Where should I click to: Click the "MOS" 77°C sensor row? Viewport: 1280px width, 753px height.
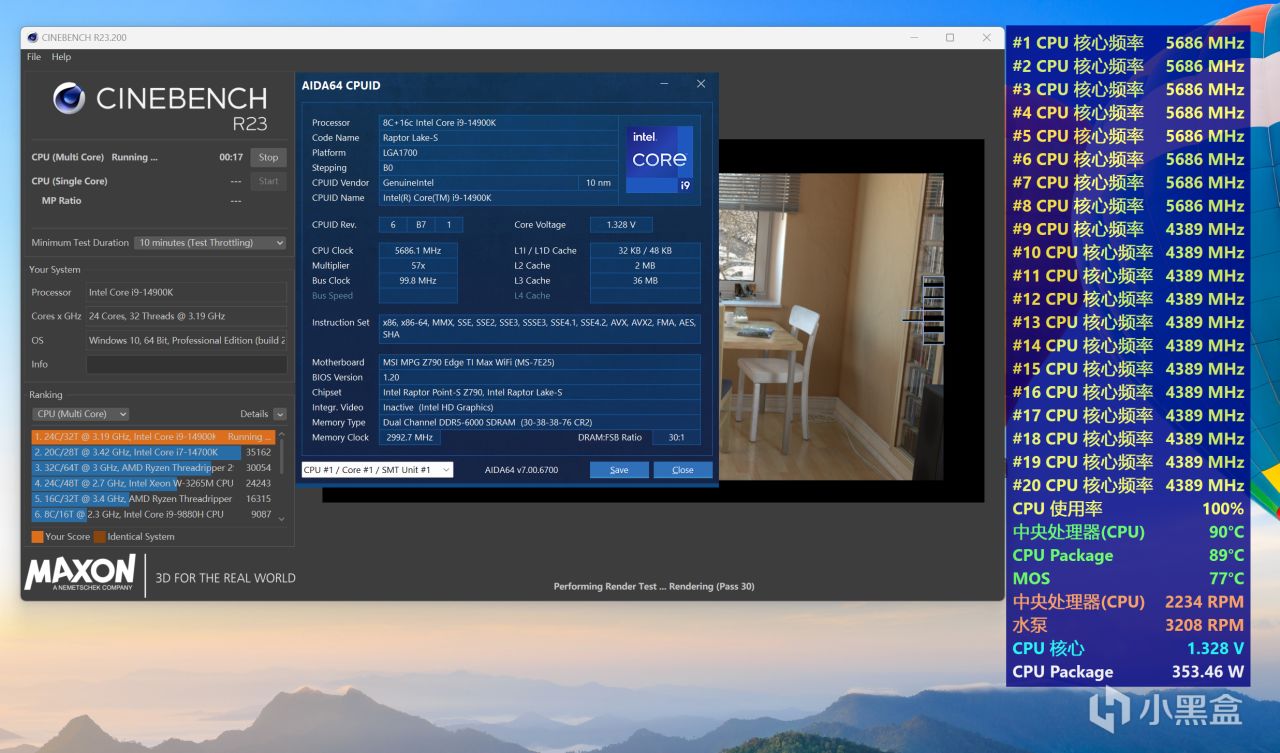(1128, 578)
